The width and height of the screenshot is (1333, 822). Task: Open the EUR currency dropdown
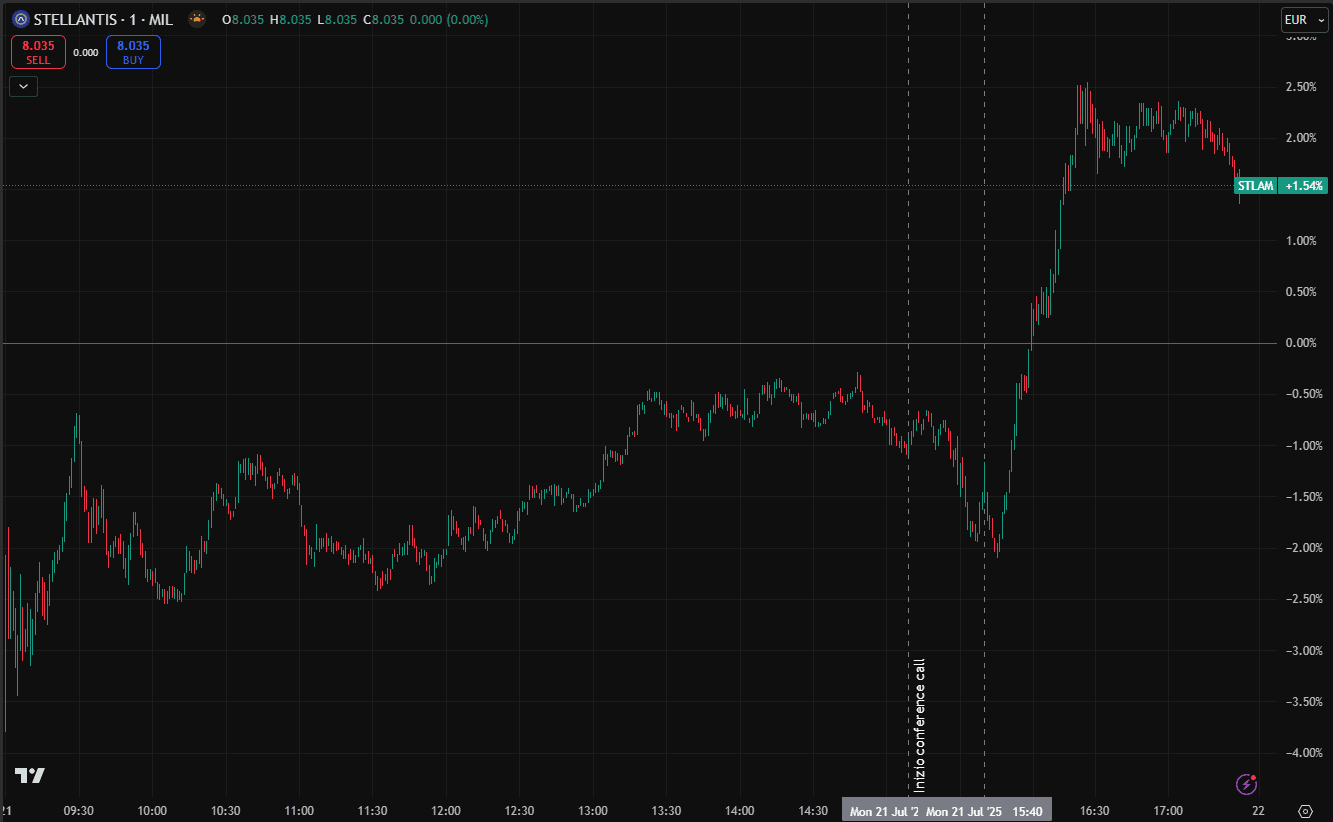[1303, 19]
